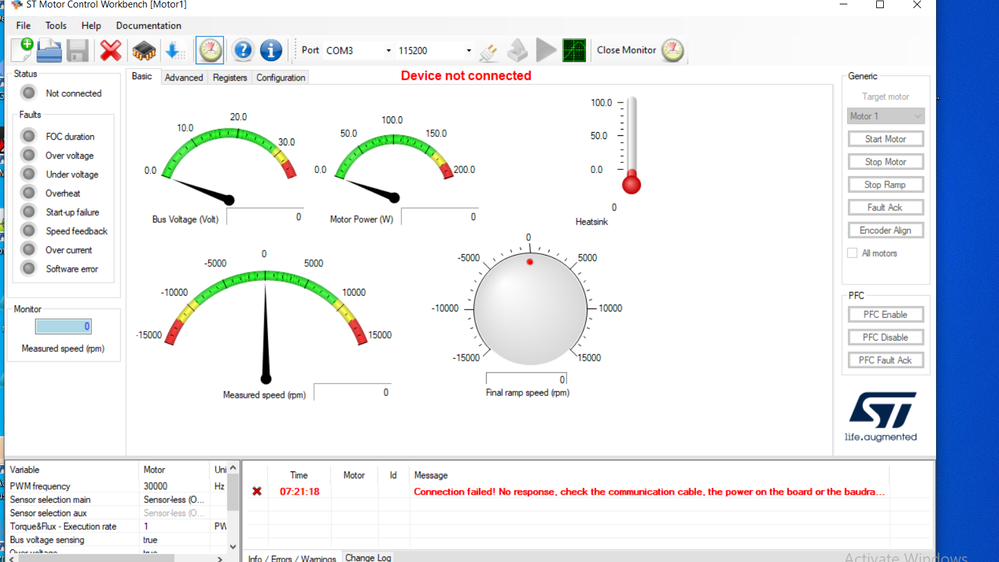
Task: Enable the All motors checkbox
Action: (852, 253)
